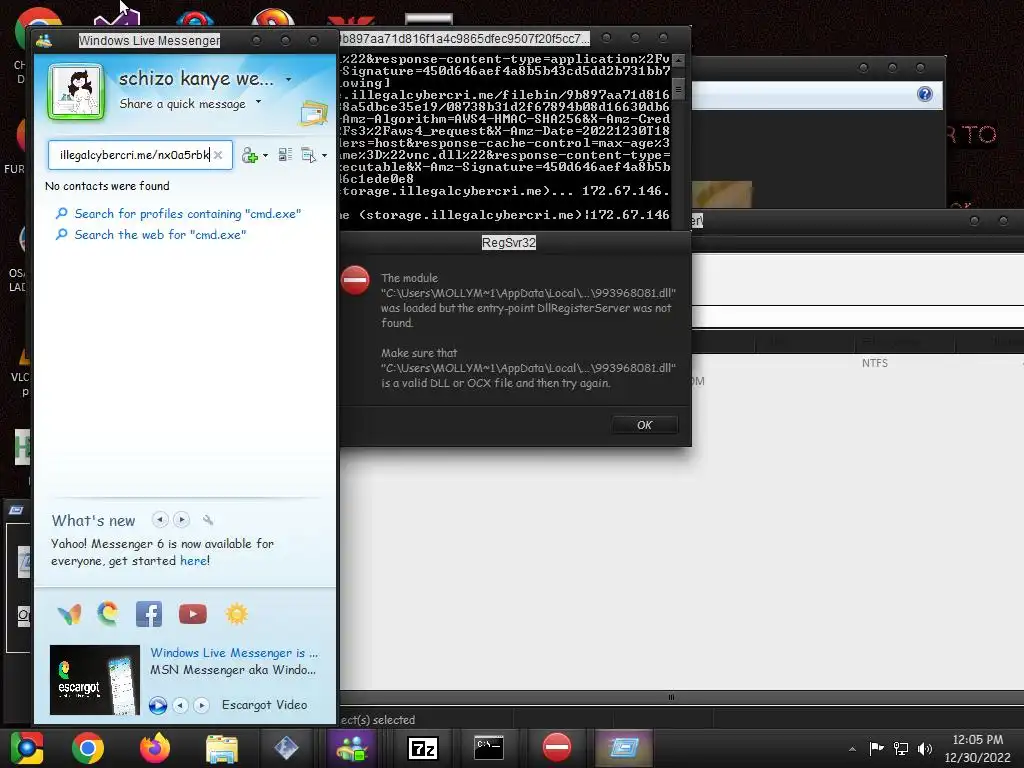Image resolution: width=1024 pixels, height=768 pixels.
Task: Go to previous Escargot Video item
Action: tap(181, 705)
